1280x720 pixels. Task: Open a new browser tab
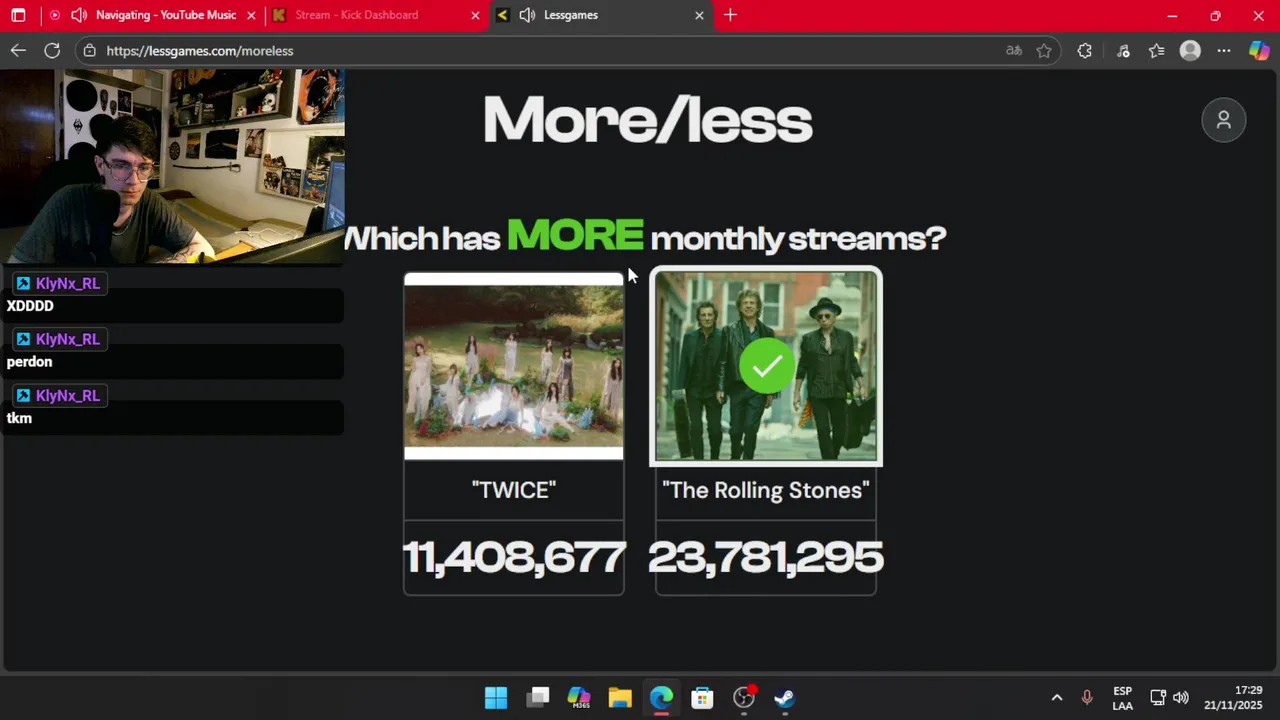(730, 15)
